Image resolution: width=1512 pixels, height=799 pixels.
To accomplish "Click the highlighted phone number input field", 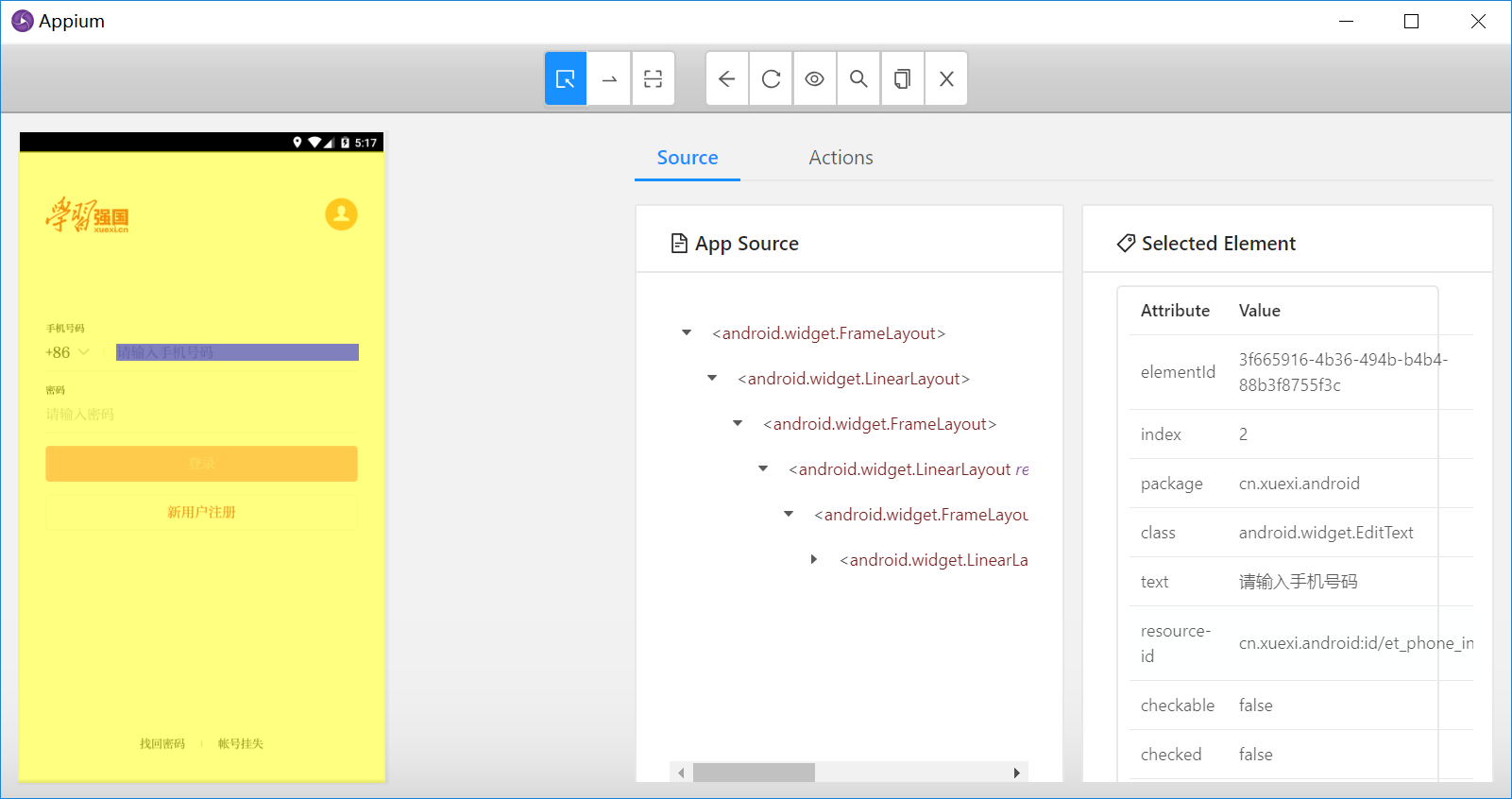I will (x=237, y=352).
